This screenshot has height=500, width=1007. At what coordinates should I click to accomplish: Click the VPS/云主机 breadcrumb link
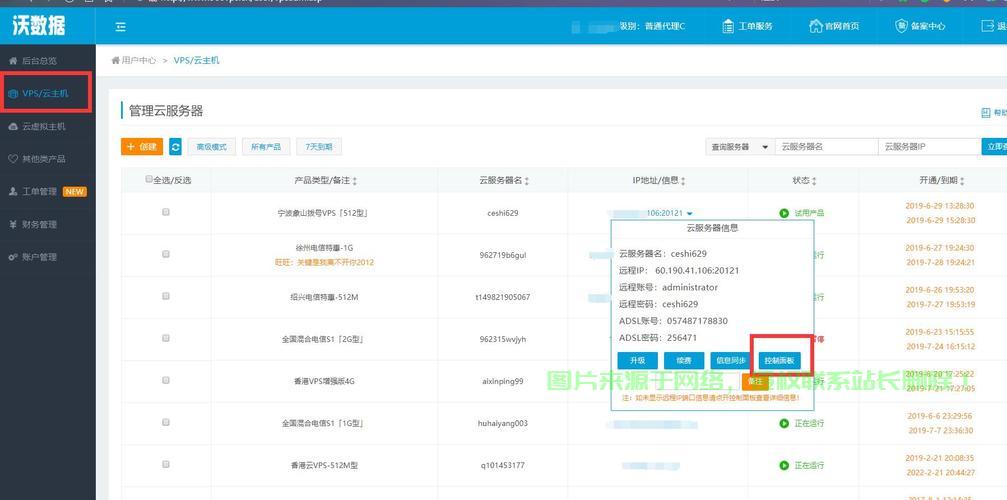(197, 60)
